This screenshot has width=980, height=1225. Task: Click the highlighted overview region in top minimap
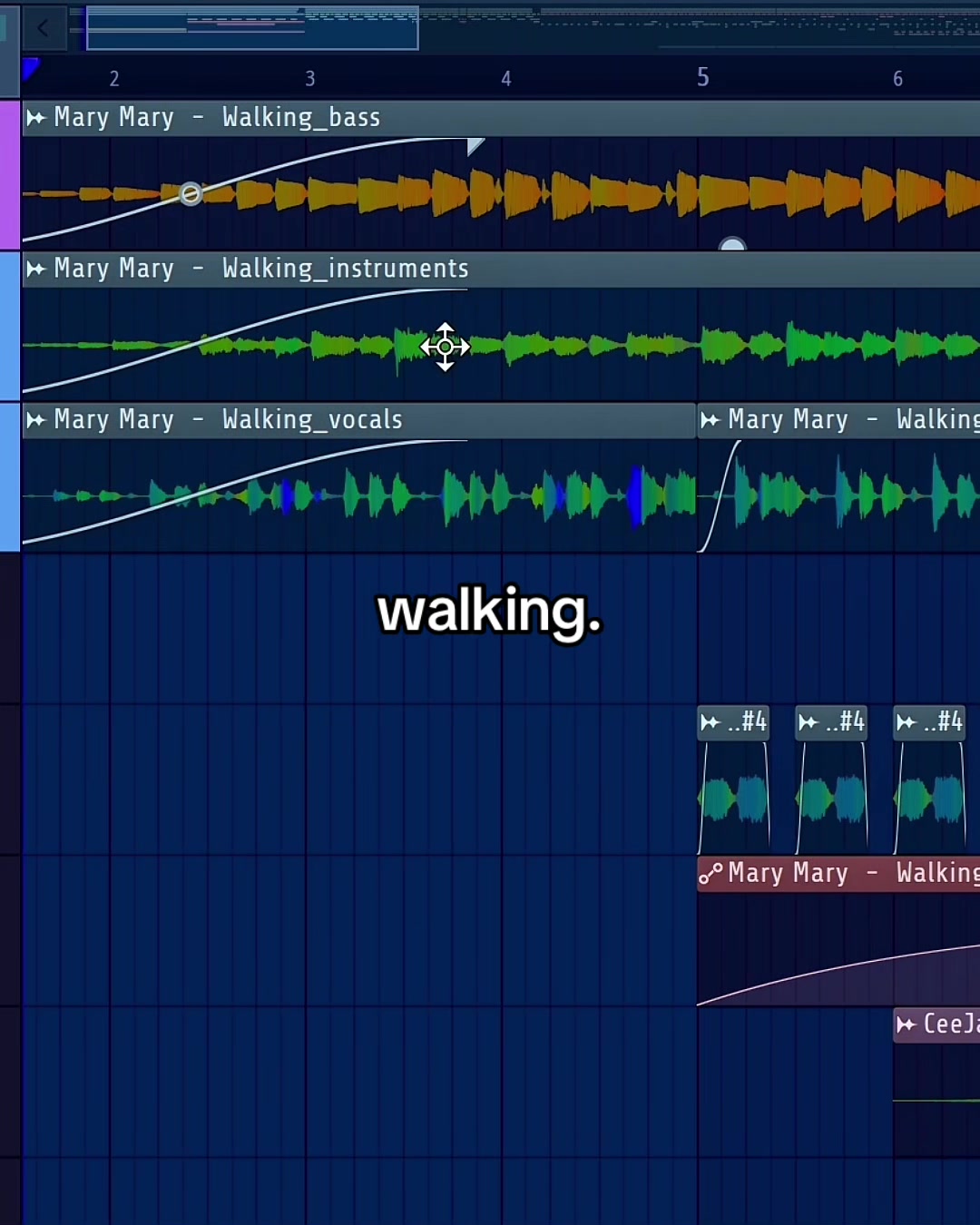click(252, 28)
